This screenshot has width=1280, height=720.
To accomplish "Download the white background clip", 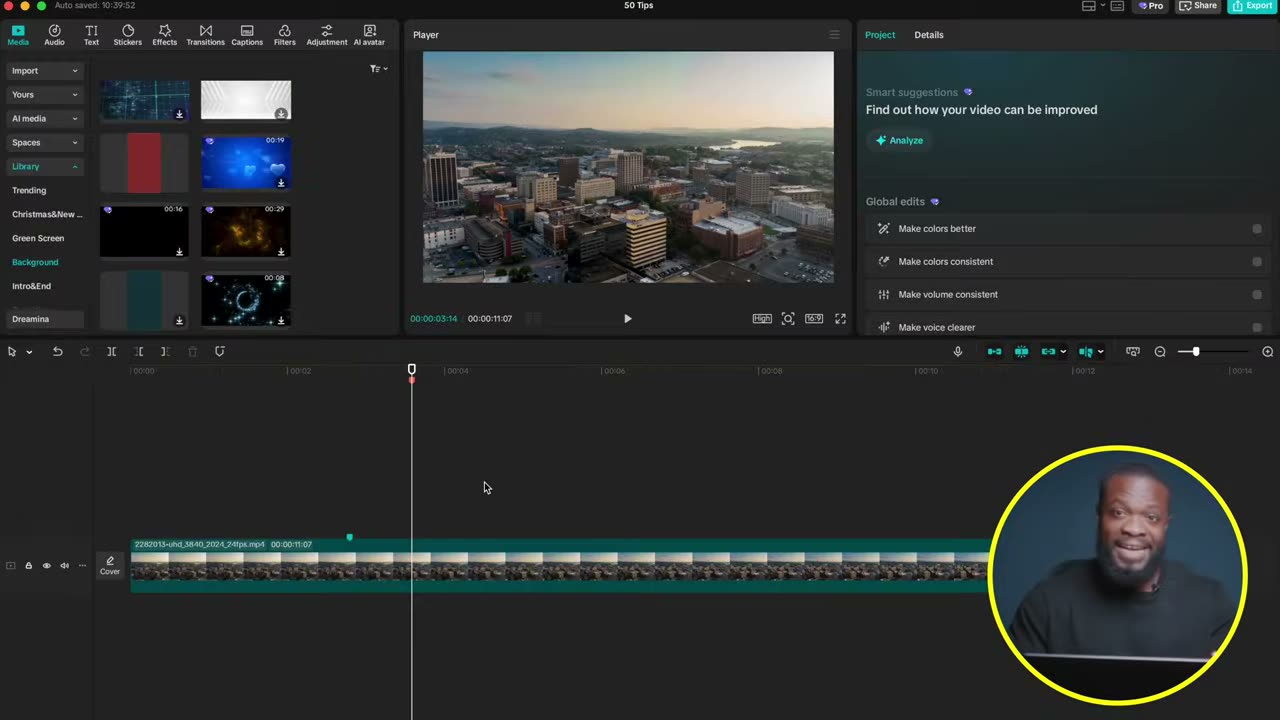I will pos(281,114).
